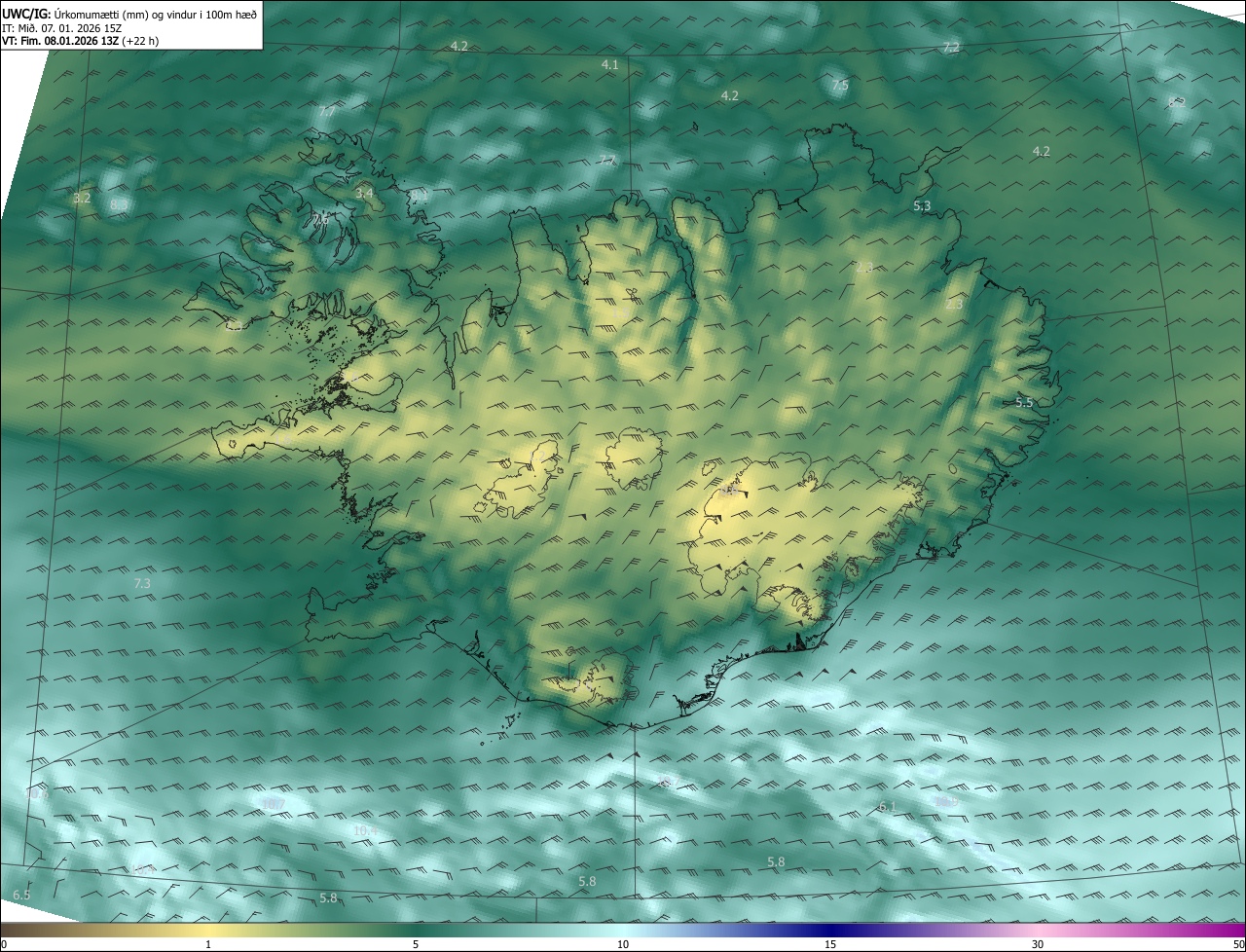Select the 7.3 value label on the map
The width and height of the screenshot is (1246, 952).
click(142, 583)
